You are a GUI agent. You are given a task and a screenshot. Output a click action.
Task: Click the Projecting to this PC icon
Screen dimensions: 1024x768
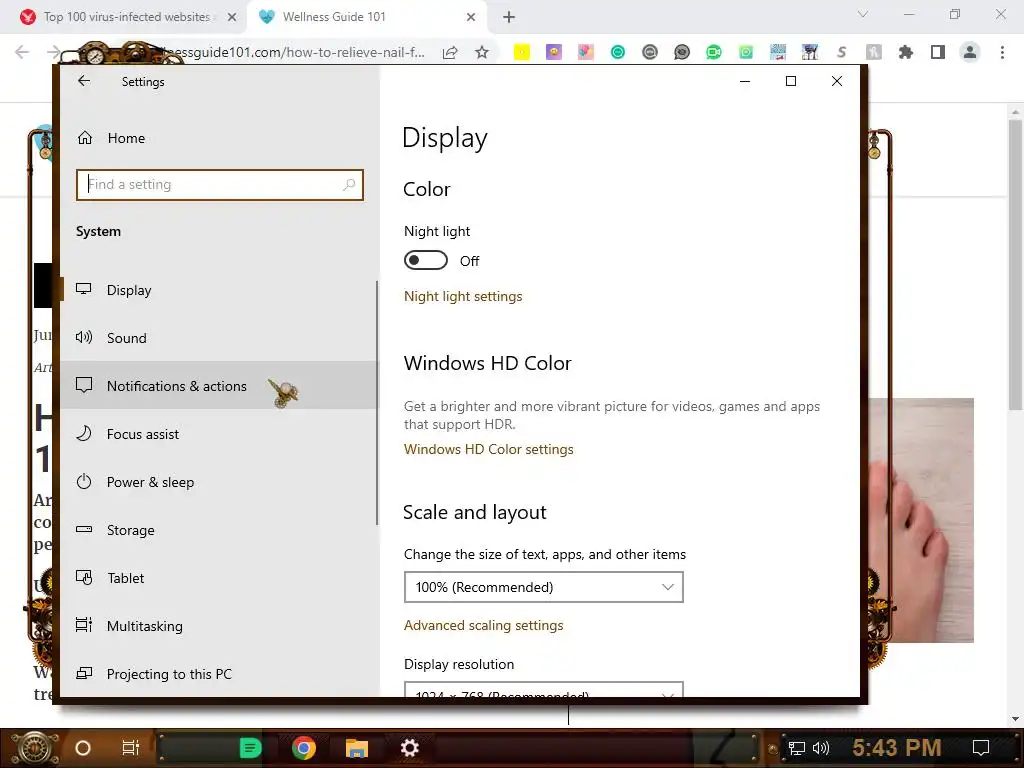coord(84,673)
